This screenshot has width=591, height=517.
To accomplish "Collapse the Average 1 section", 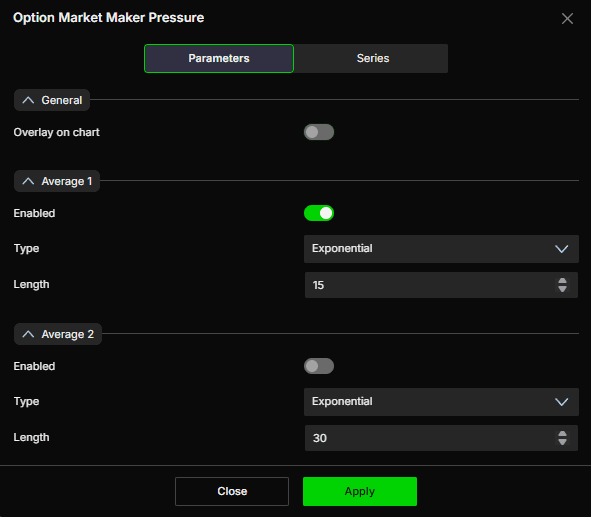I will coord(57,181).
